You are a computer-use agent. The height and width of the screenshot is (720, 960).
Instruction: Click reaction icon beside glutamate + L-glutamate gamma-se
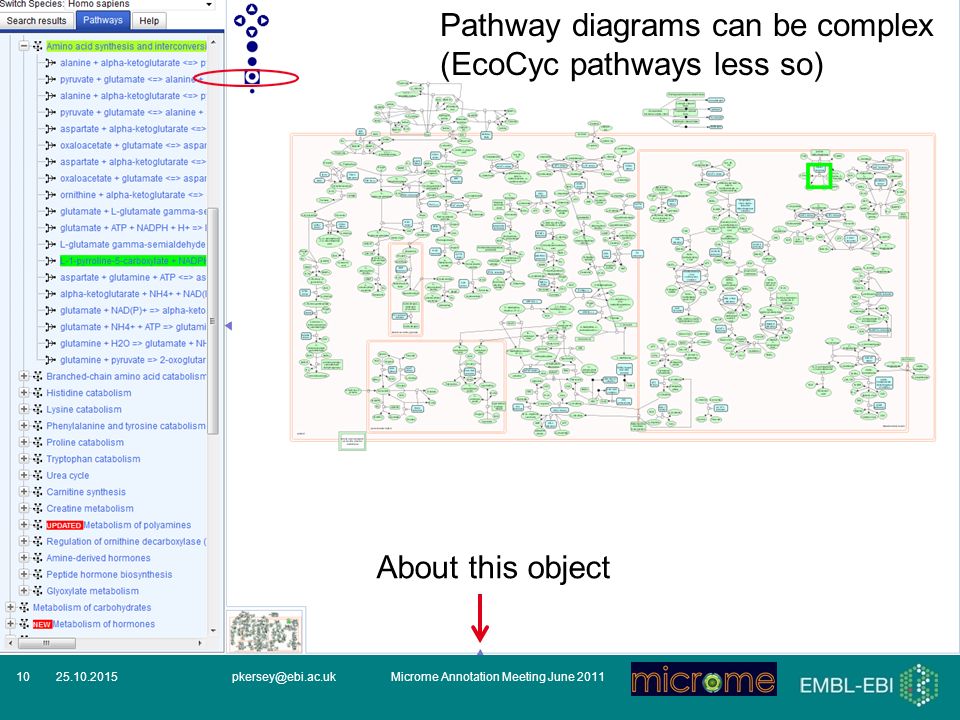point(51,211)
